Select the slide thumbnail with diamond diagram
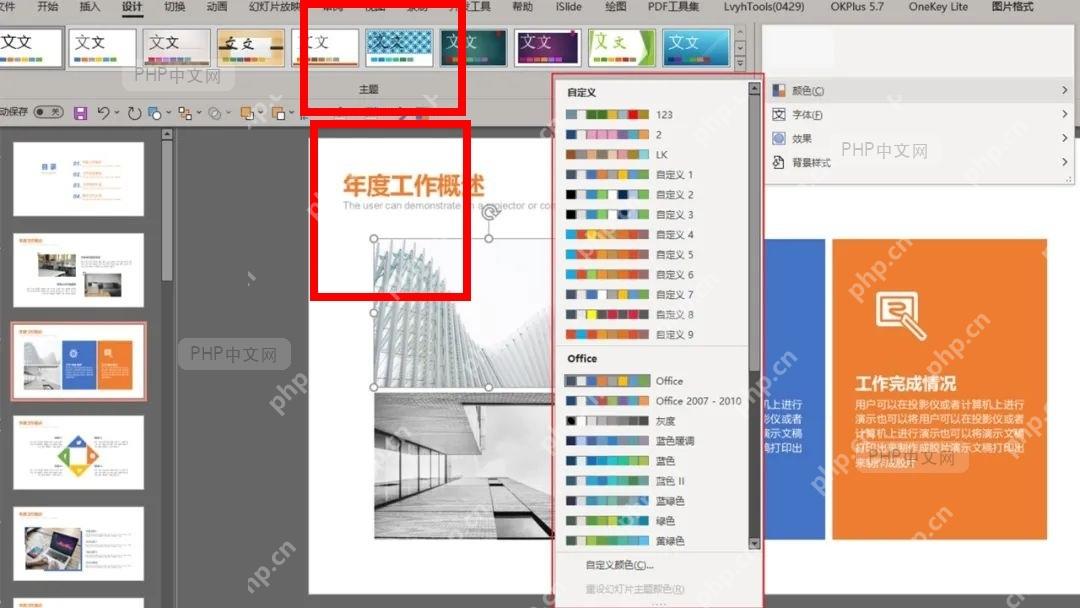The width and height of the screenshot is (1080, 608). [x=79, y=452]
